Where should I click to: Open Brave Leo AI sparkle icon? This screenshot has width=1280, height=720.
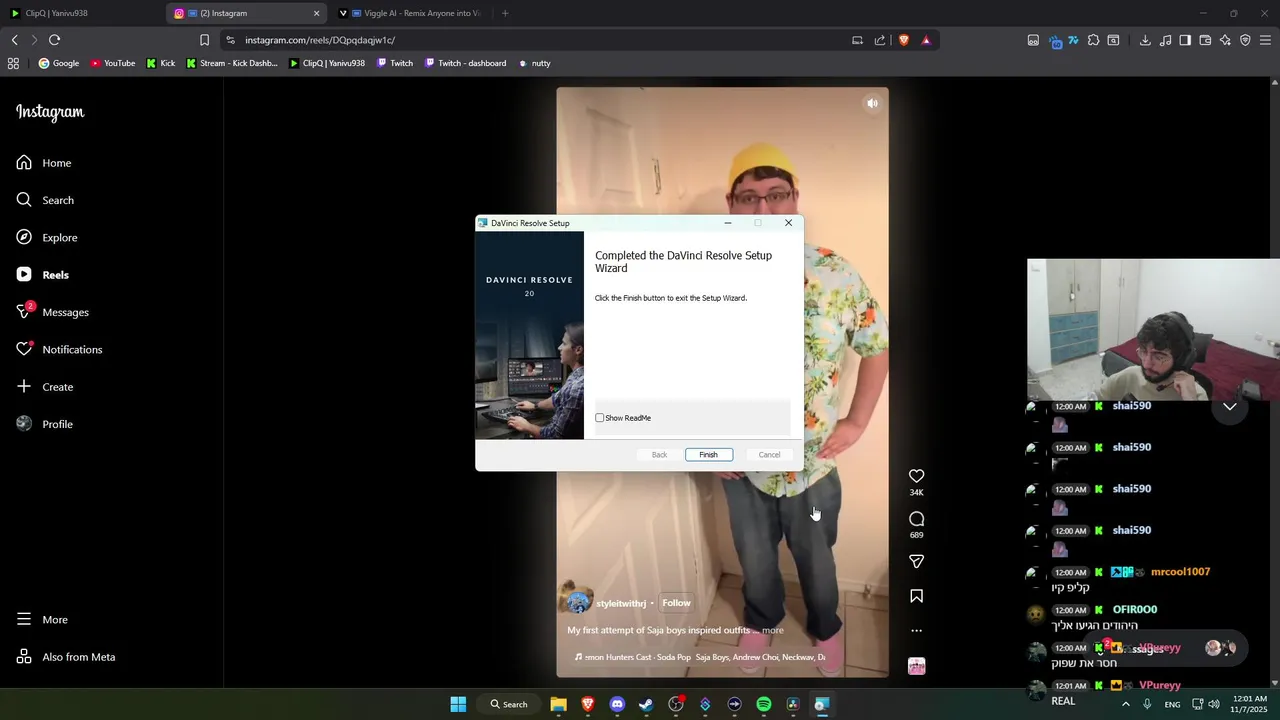tap(1225, 40)
